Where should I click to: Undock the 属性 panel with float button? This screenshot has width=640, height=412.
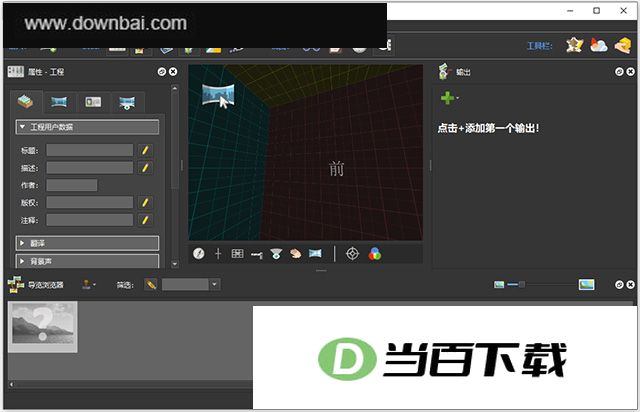click(162, 72)
